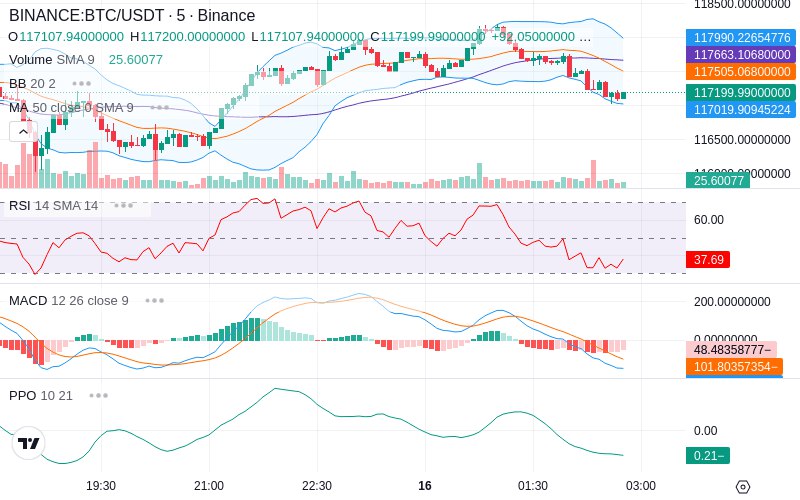Screen dimensions: 800x500
Task: Click the Close value 117199.99000000
Action: pos(433,37)
